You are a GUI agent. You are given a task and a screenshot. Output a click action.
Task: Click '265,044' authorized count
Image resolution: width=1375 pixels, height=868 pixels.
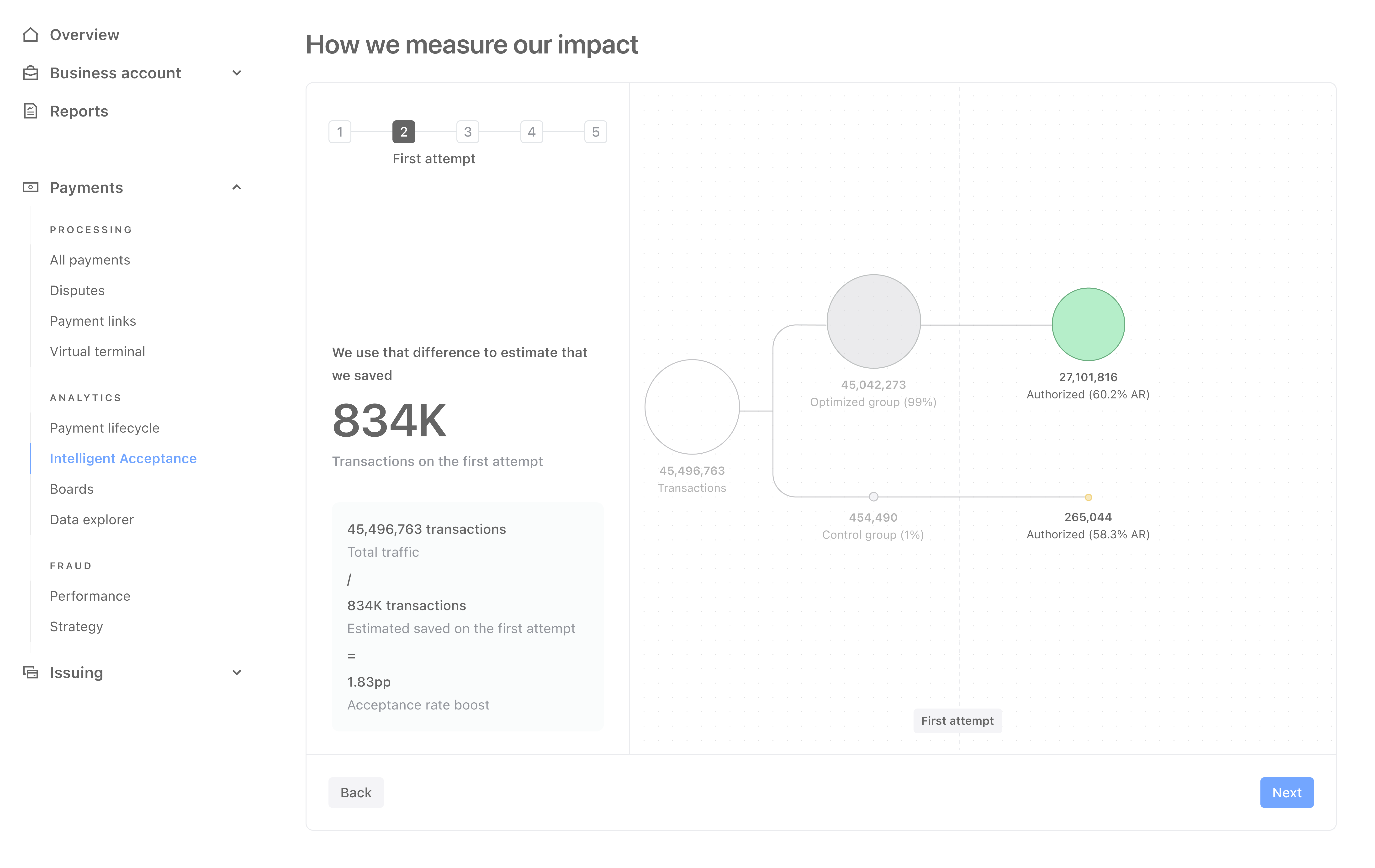pyautogui.click(x=1088, y=517)
